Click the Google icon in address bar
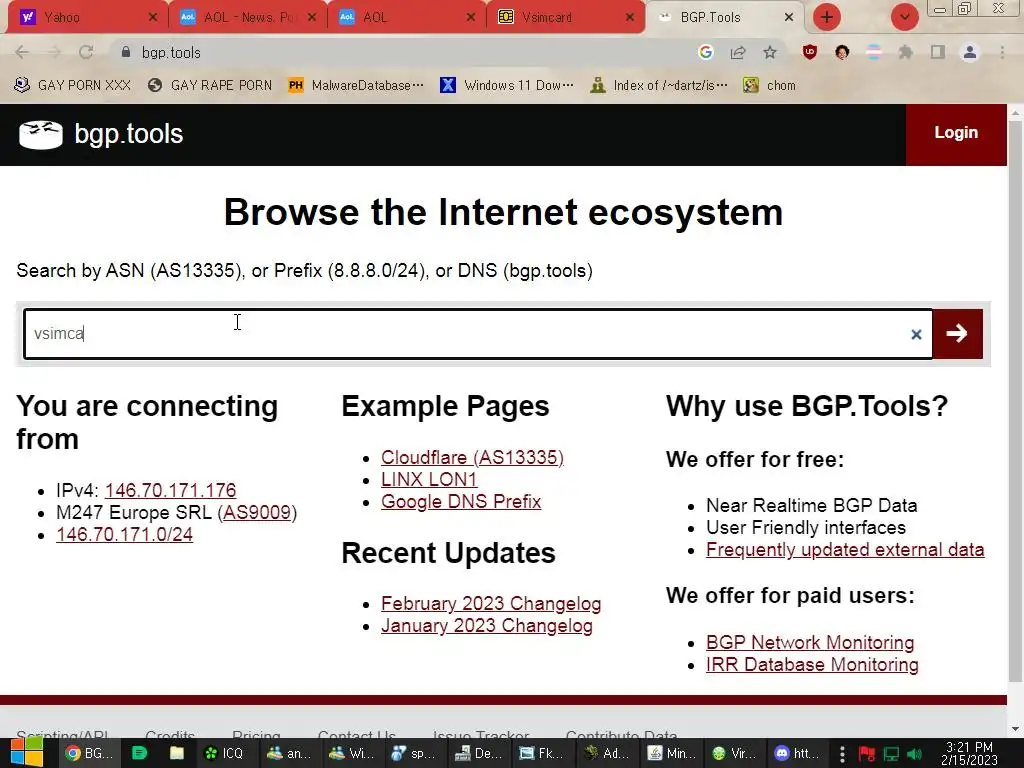Screen dimensions: 1024x768 tap(705, 52)
